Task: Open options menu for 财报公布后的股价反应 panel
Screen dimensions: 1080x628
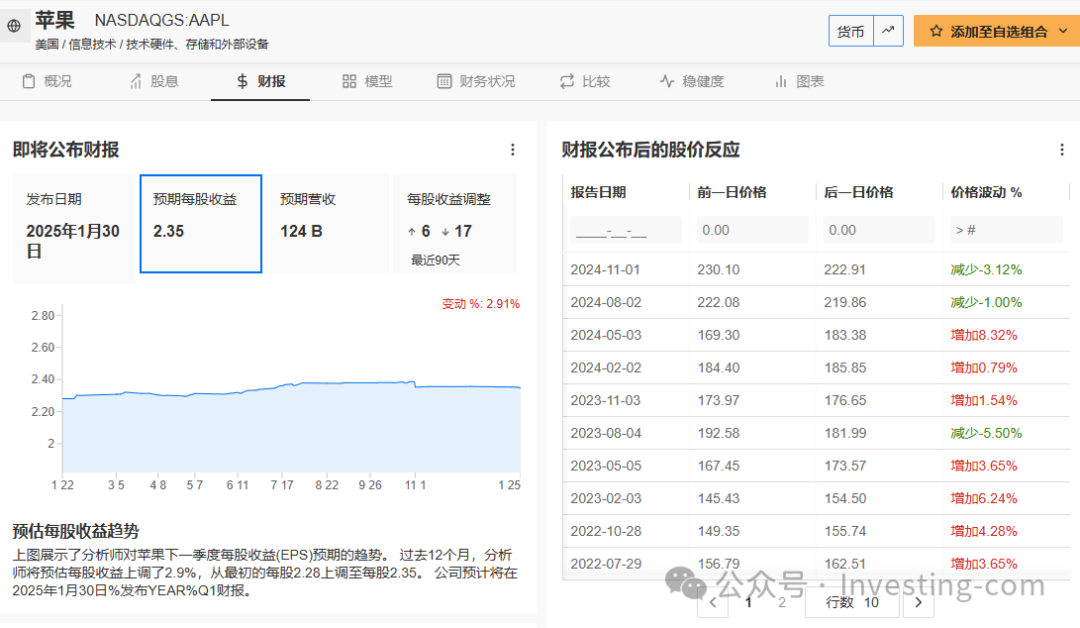Action: 1062,149
